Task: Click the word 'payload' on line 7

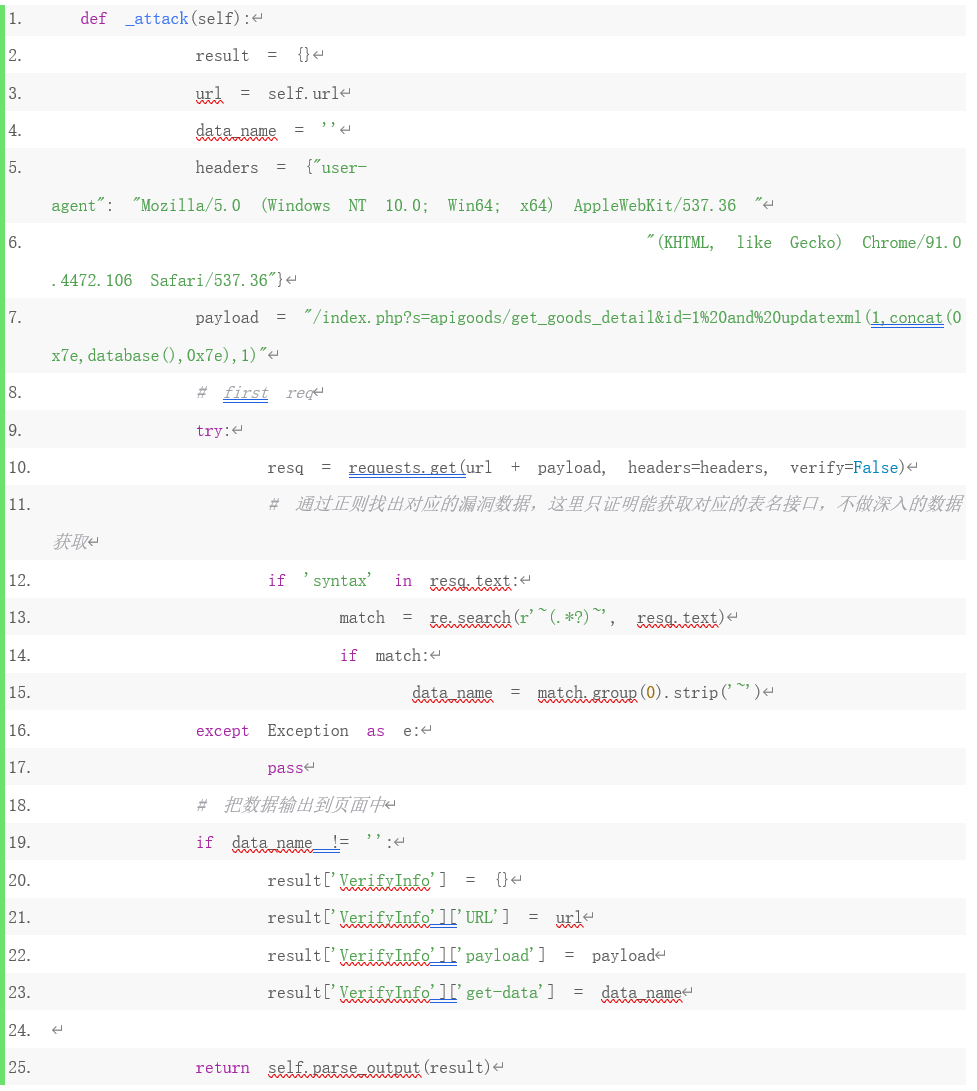Action: pyautogui.click(x=227, y=318)
